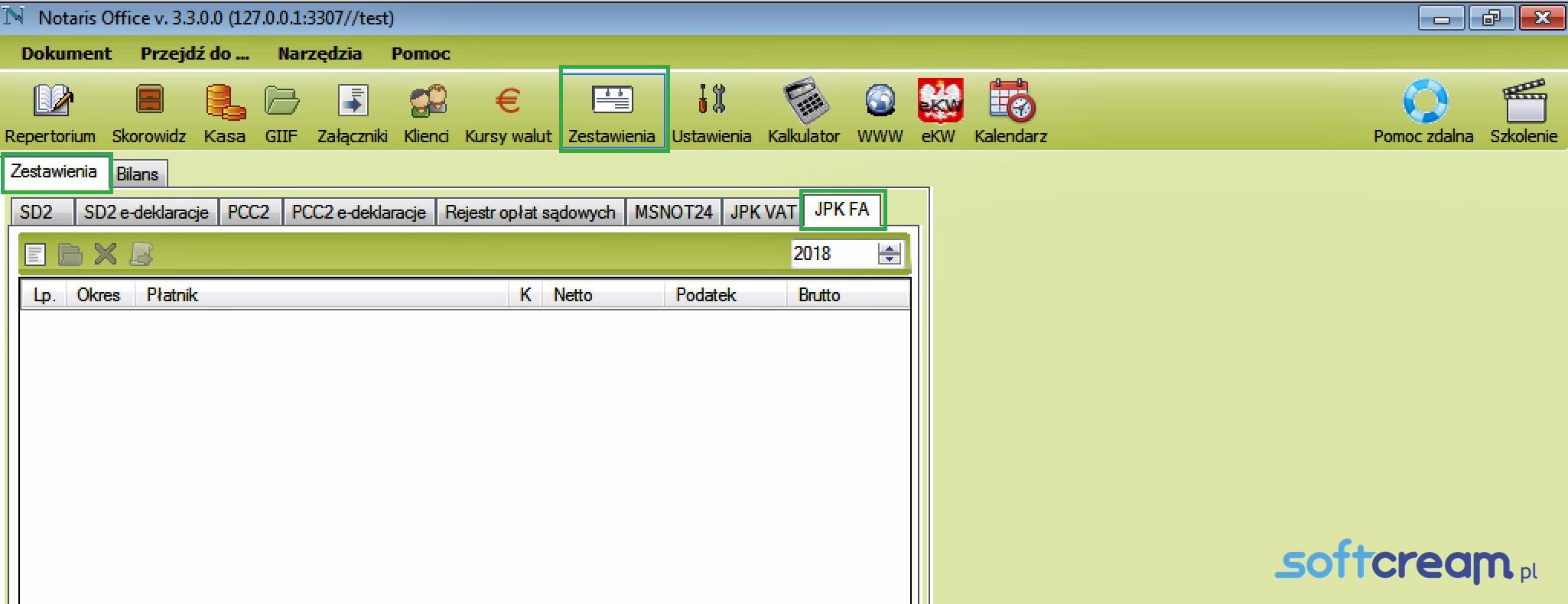The width and height of the screenshot is (1568, 604).
Task: Start Pomoc zdalna remote help
Action: click(1424, 113)
